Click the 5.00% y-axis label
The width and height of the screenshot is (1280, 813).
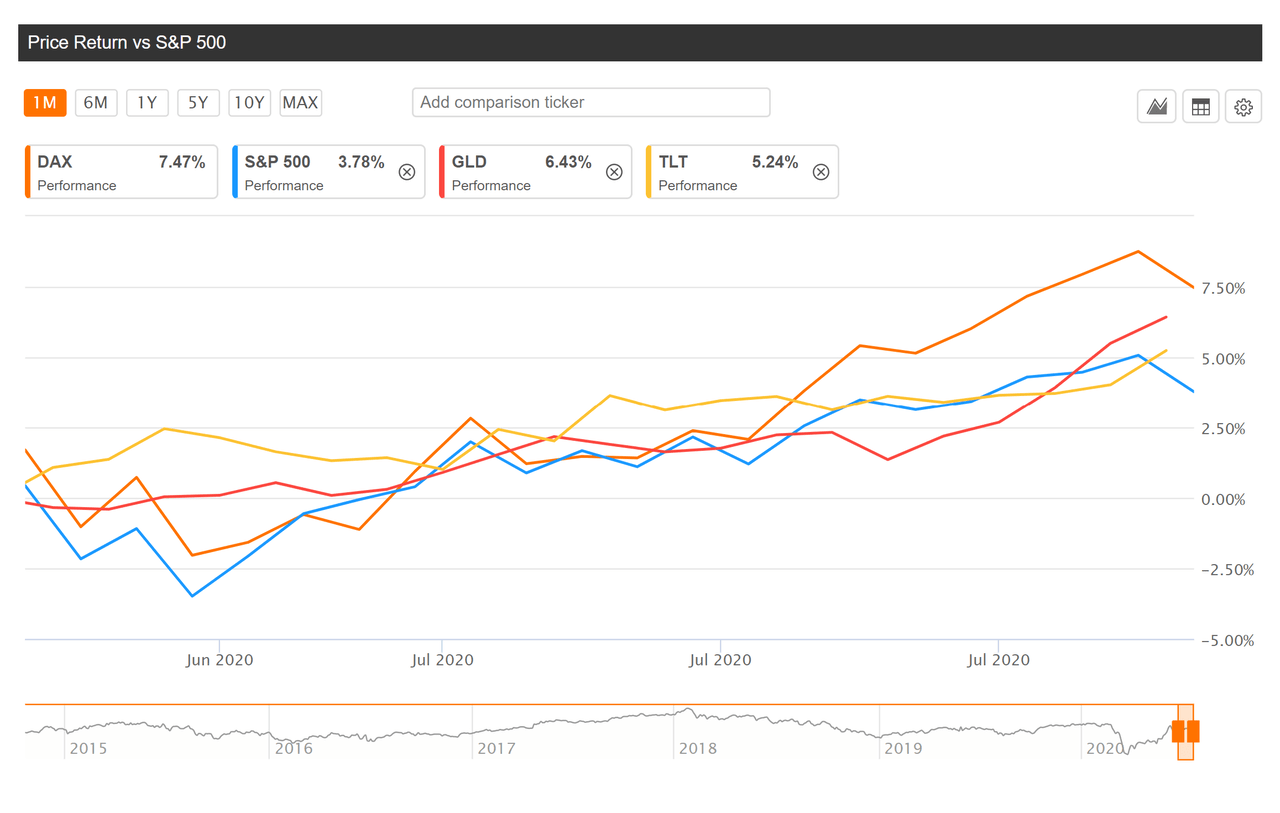(x=1224, y=359)
